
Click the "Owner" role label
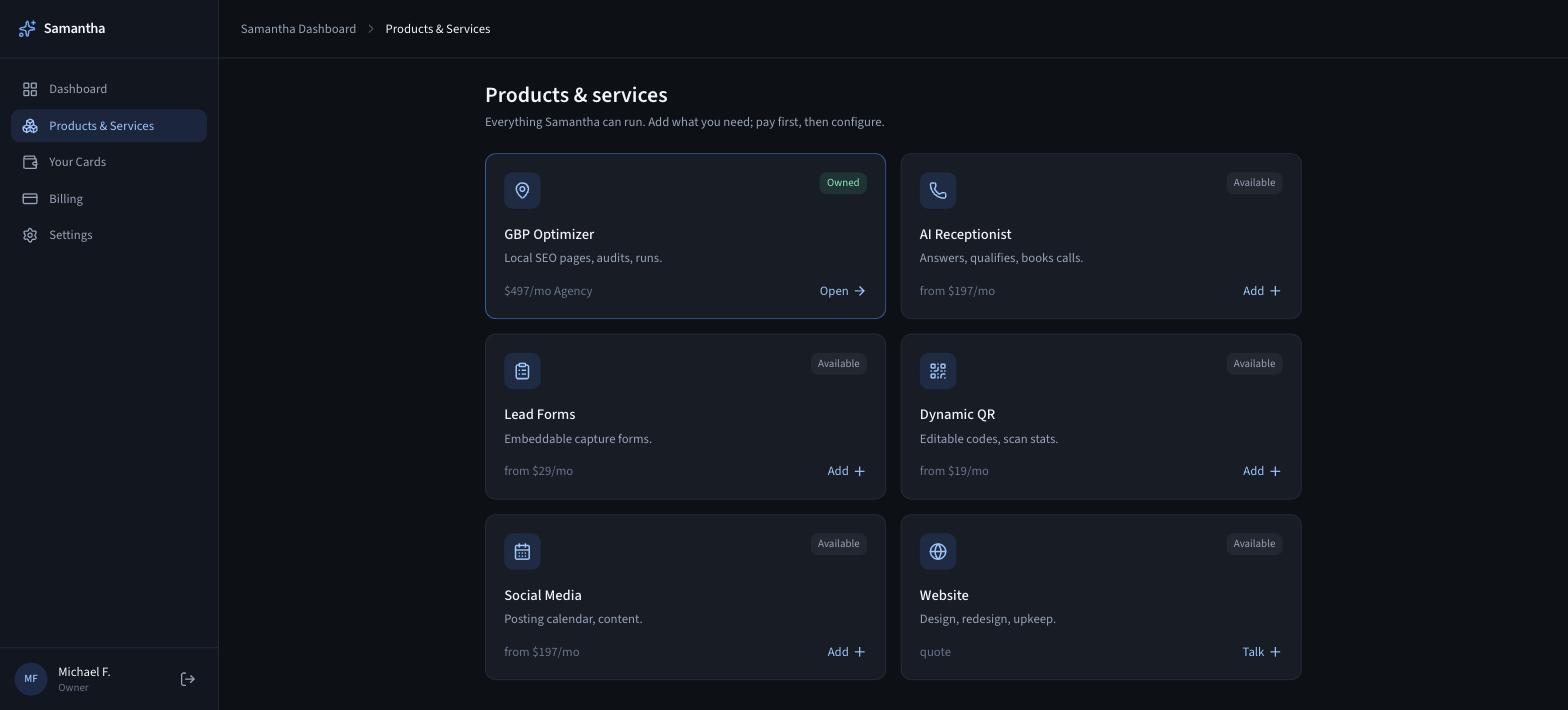73,688
